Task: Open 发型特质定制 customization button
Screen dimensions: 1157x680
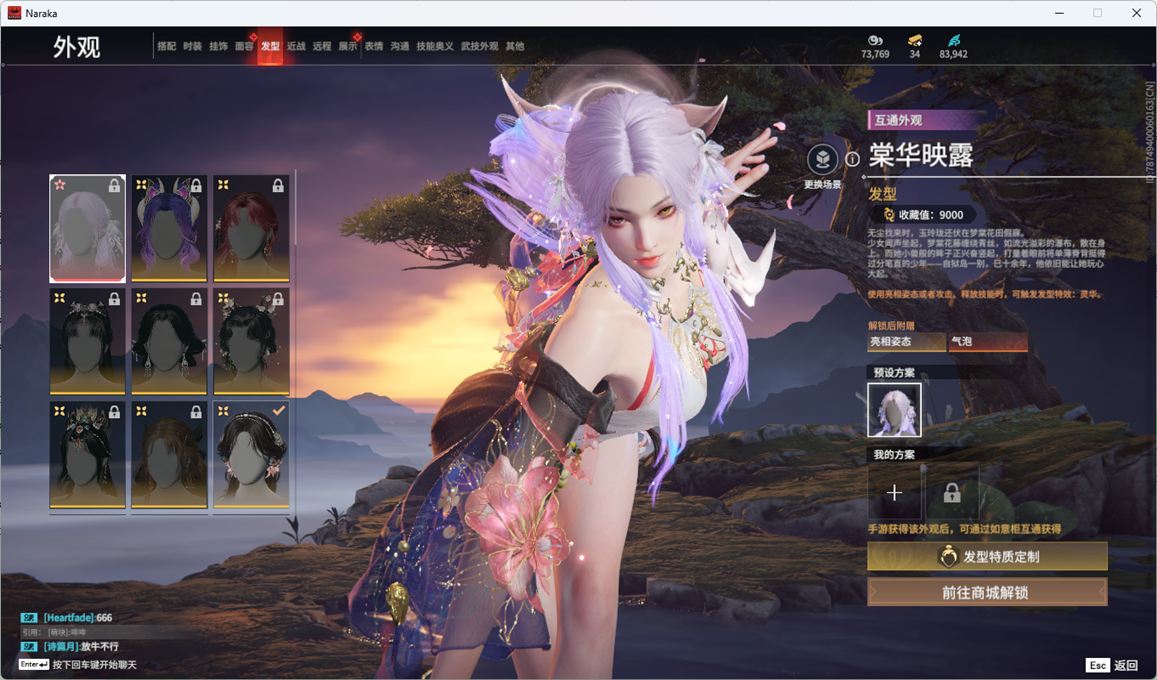Action: 986,557
